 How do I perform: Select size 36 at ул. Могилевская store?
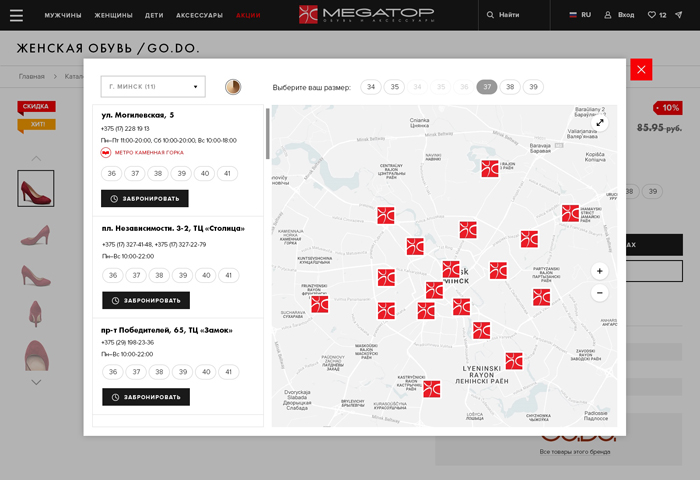point(112,173)
